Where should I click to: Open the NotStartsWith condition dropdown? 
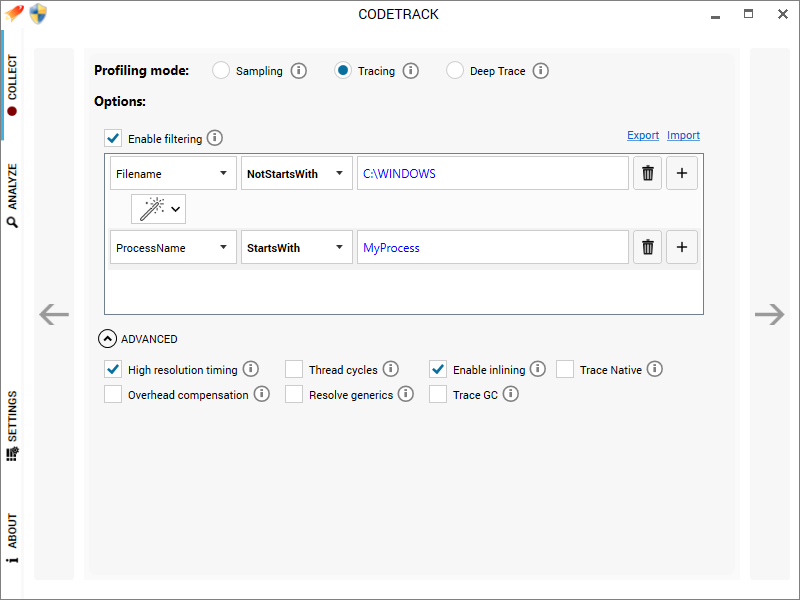tap(296, 173)
